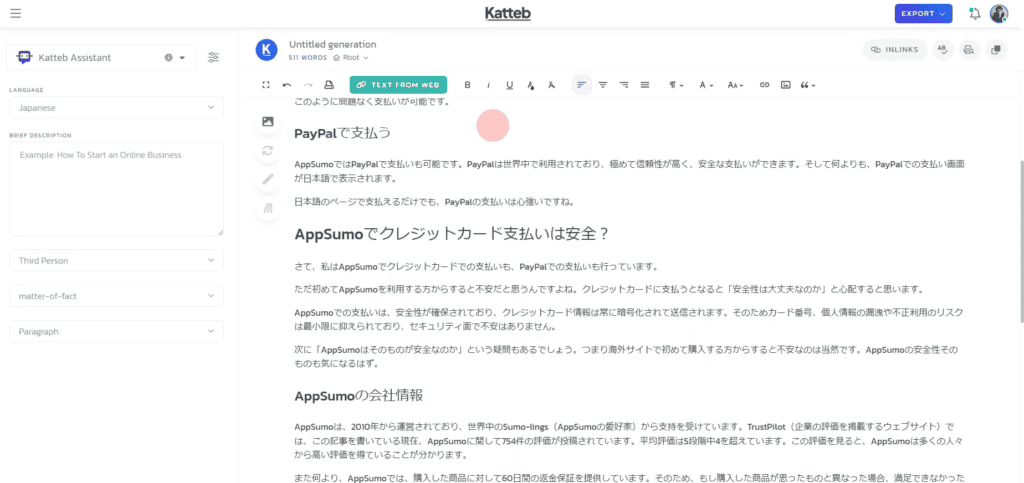Open the assistant settings sliders icon

pos(214,57)
